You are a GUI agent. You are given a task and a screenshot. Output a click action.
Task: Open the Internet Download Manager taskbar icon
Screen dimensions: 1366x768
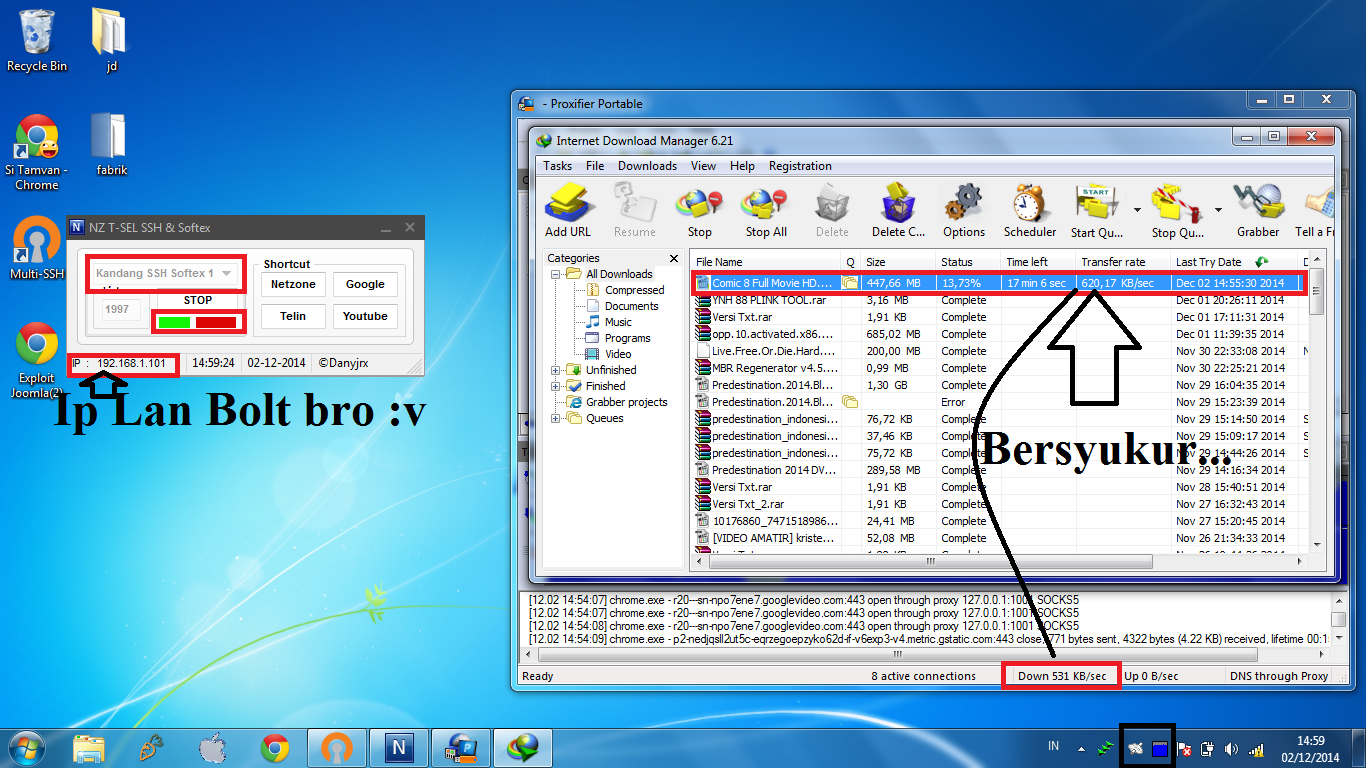[x=523, y=747]
